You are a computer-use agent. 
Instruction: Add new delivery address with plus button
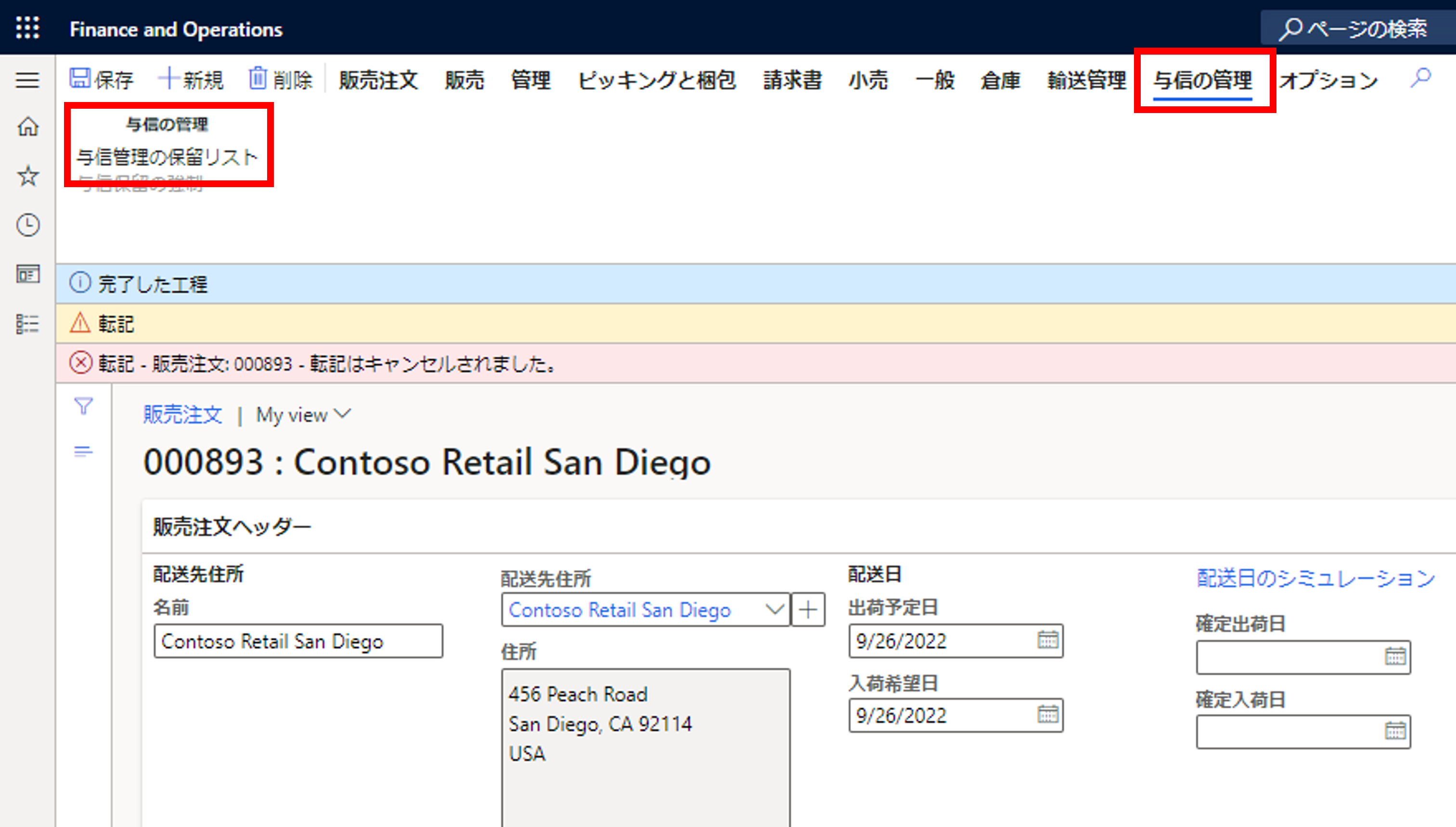[x=809, y=610]
